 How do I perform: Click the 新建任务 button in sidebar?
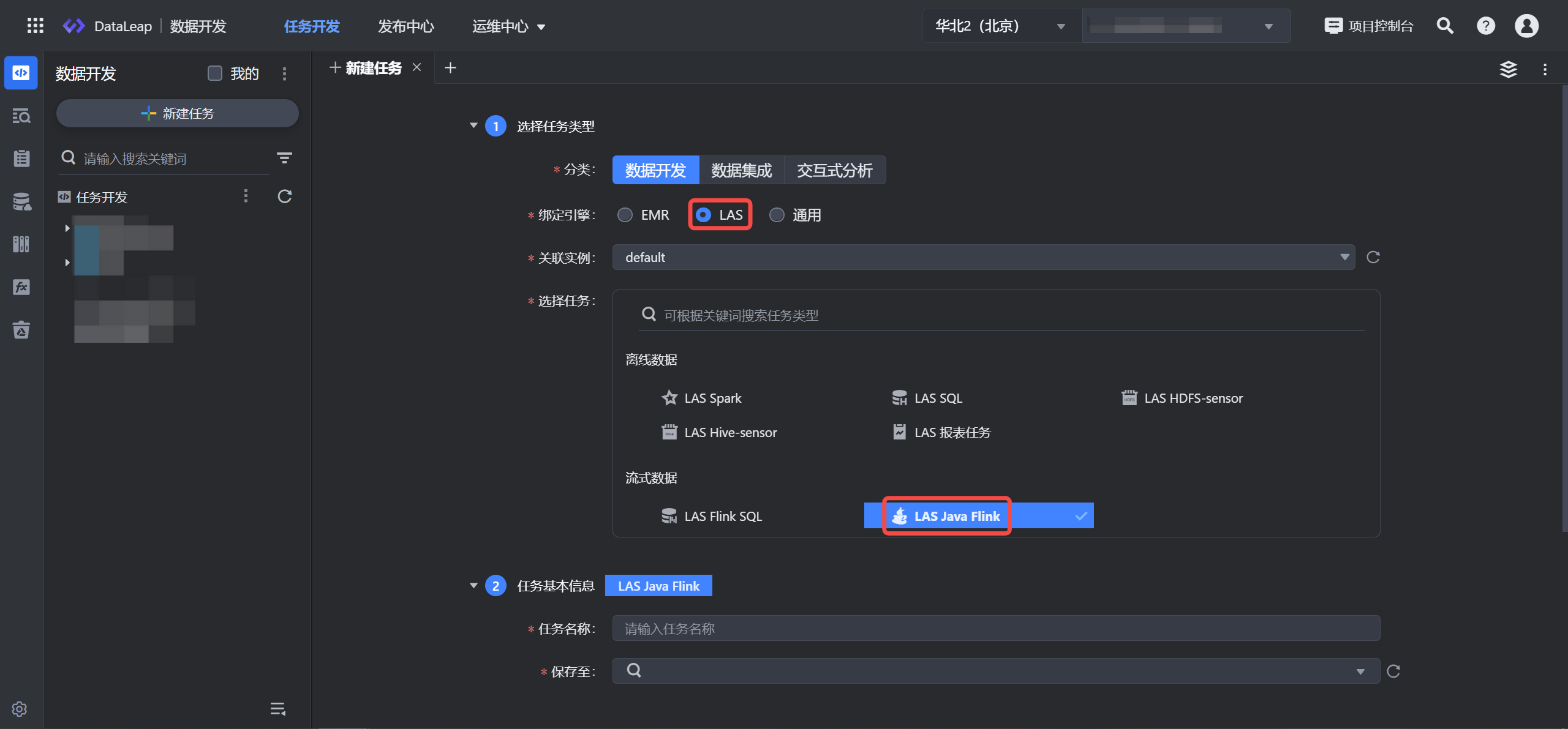178,113
